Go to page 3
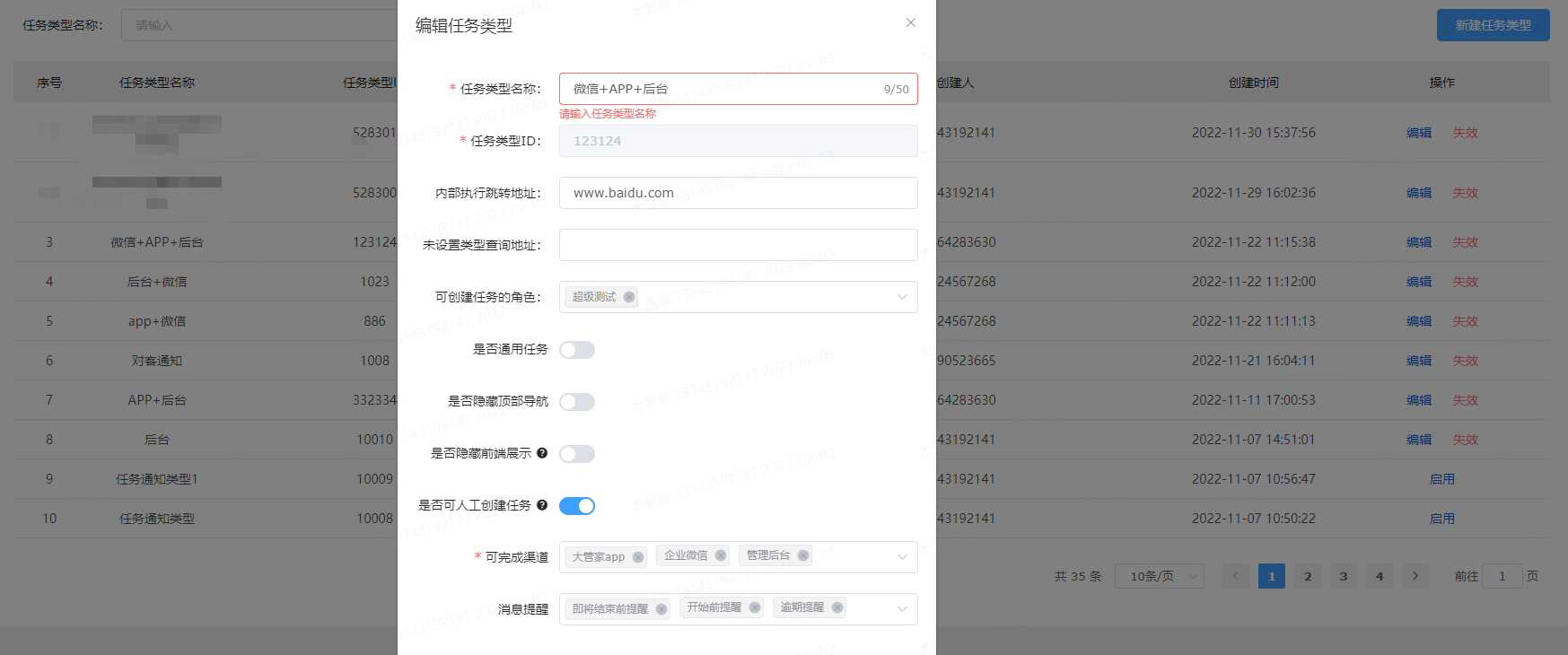 coord(1344,576)
